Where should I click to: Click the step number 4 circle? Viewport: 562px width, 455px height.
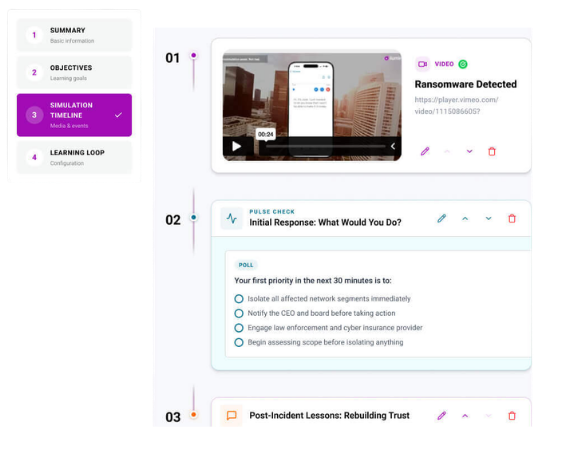click(34, 157)
